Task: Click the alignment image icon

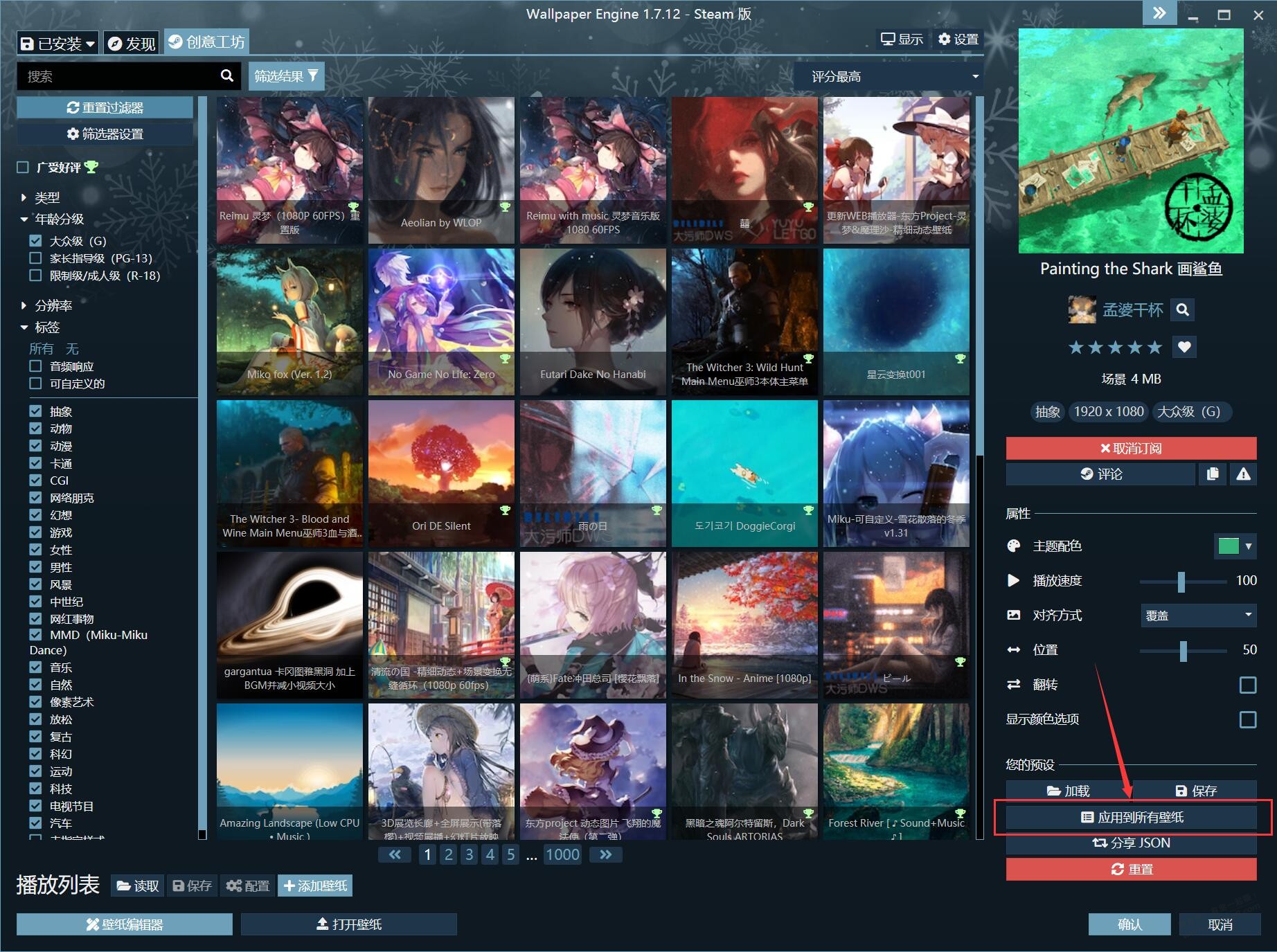Action: click(1013, 615)
